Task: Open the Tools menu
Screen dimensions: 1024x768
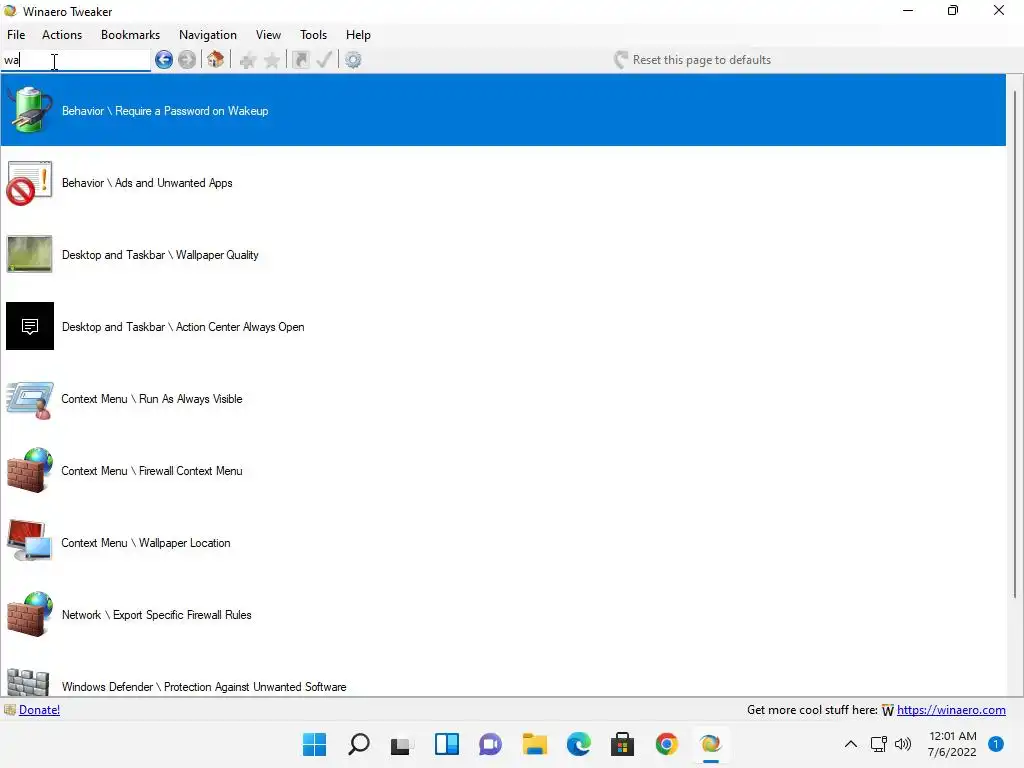Action: 313,35
